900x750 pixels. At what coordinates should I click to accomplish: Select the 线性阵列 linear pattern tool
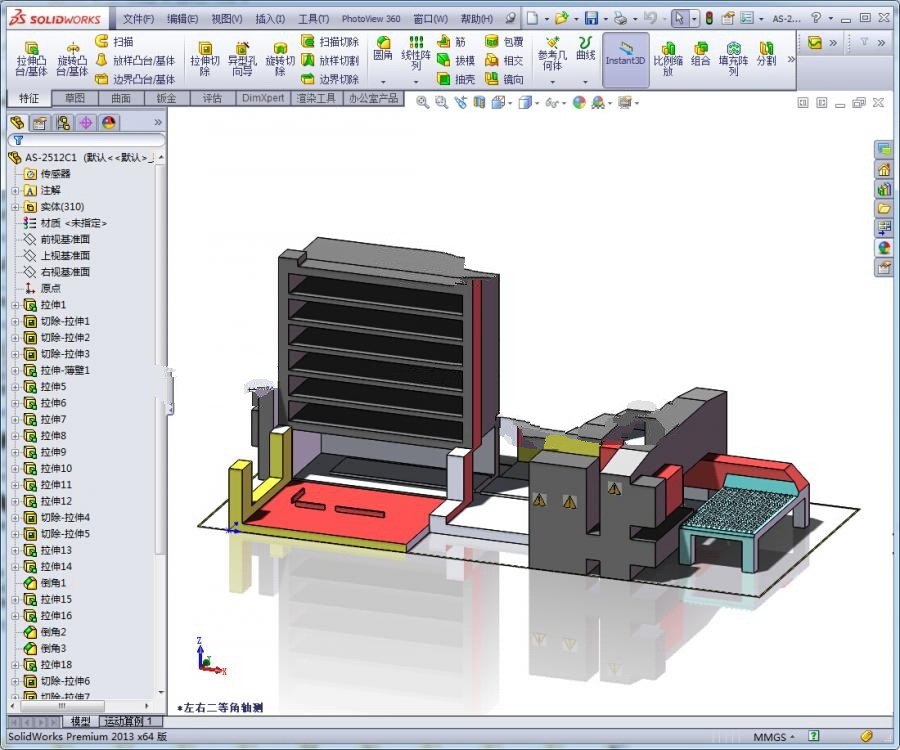click(416, 53)
